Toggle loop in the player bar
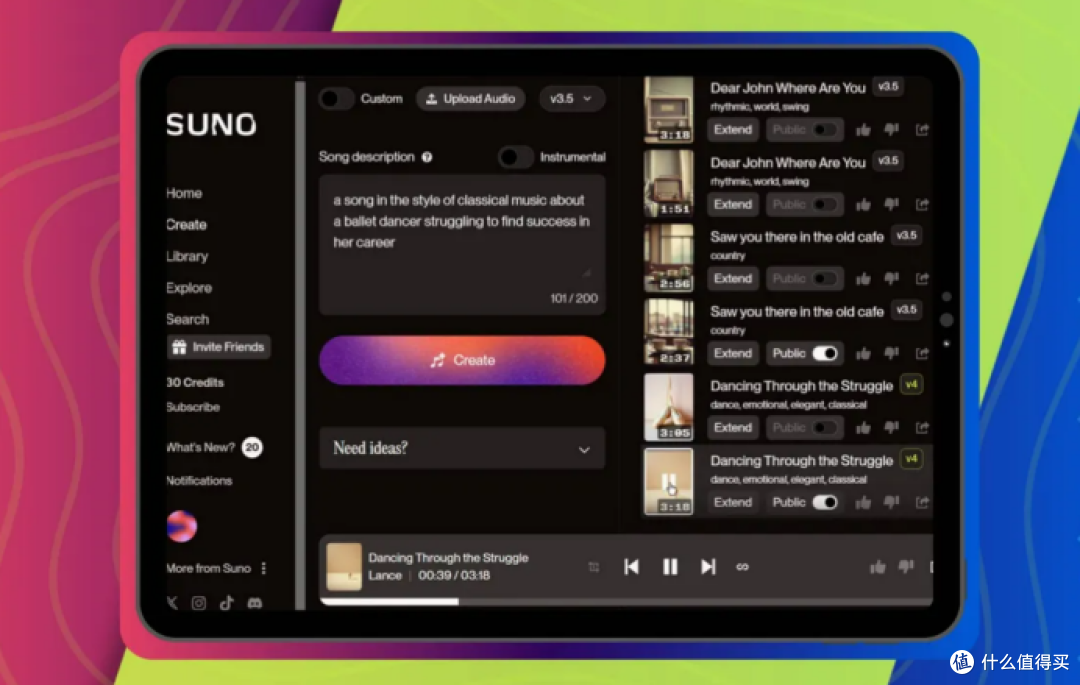Screen dimensions: 1080x685 pyautogui.click(x=742, y=567)
